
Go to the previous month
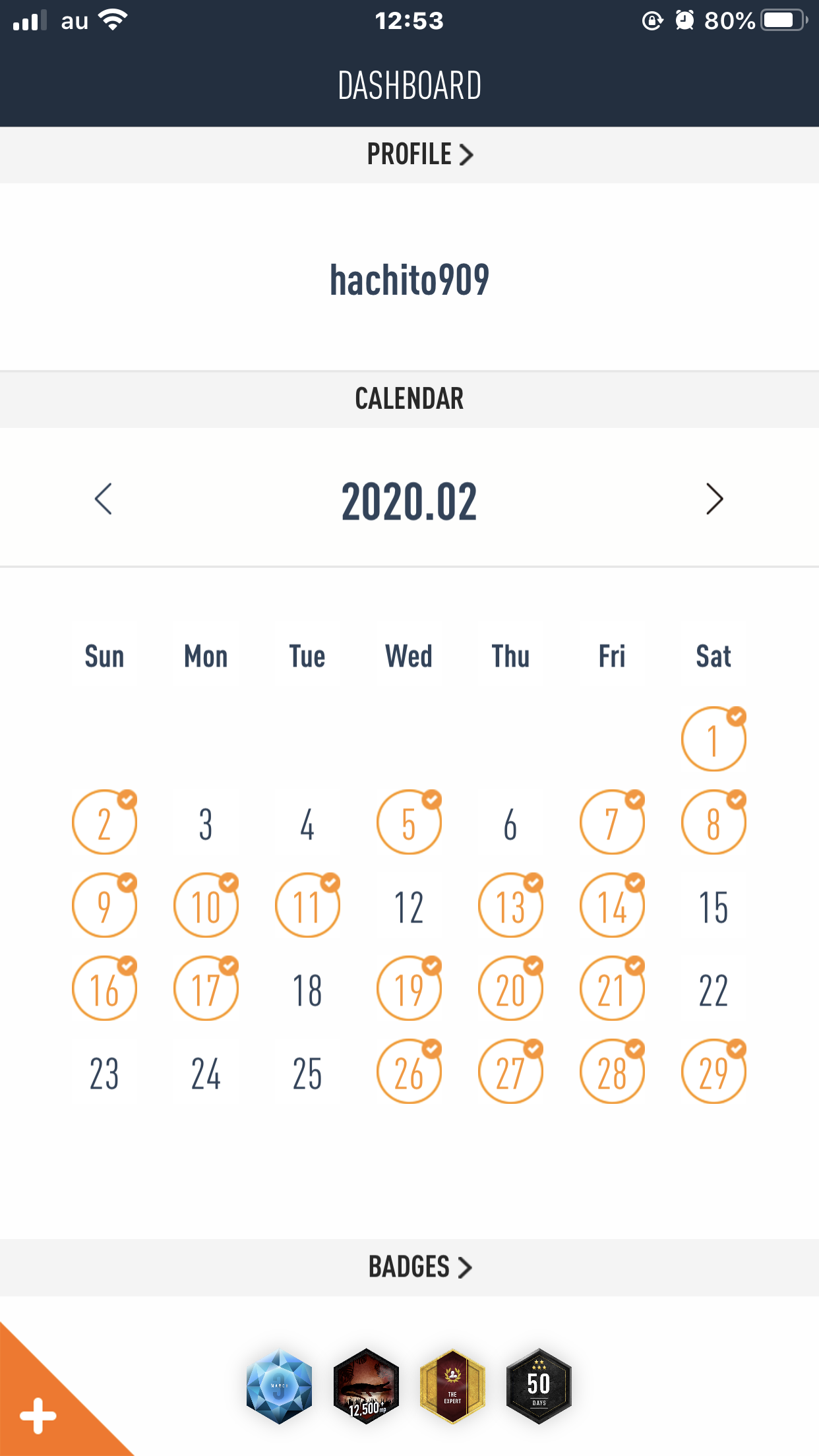(104, 499)
